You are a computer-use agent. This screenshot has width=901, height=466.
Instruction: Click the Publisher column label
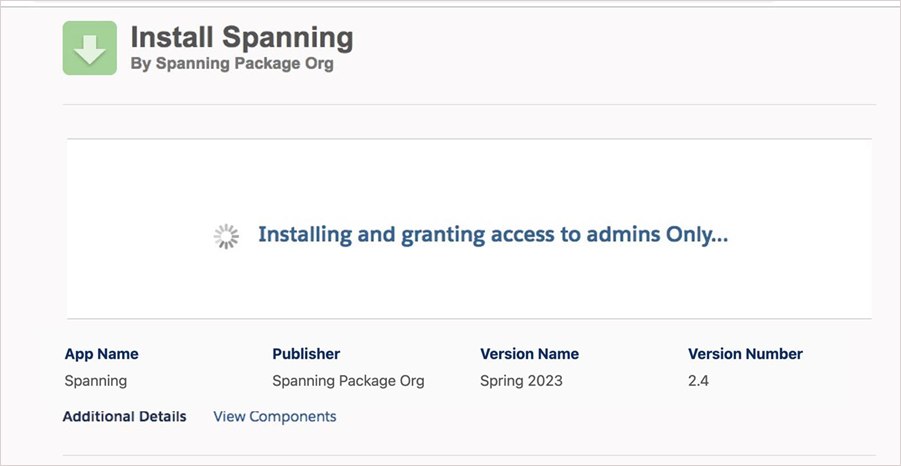click(306, 354)
